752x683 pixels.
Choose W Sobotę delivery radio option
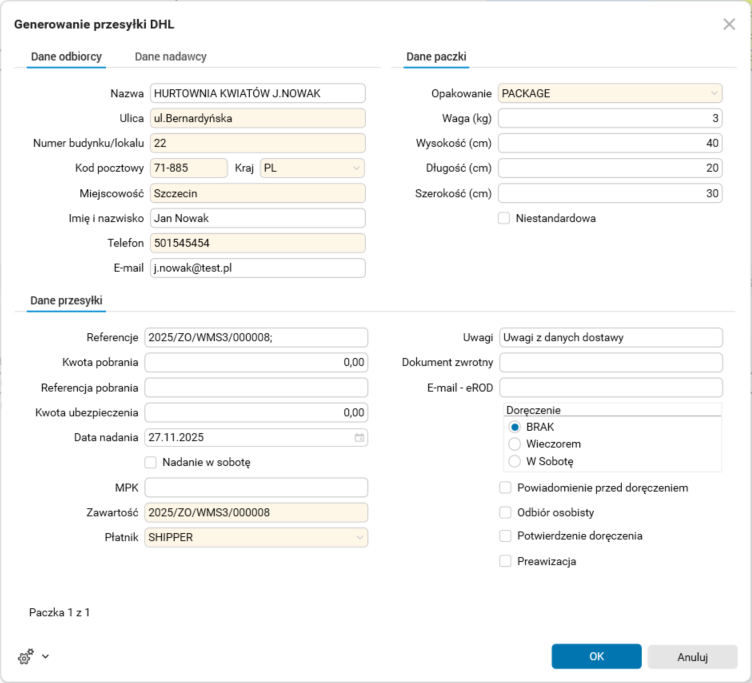(515, 461)
